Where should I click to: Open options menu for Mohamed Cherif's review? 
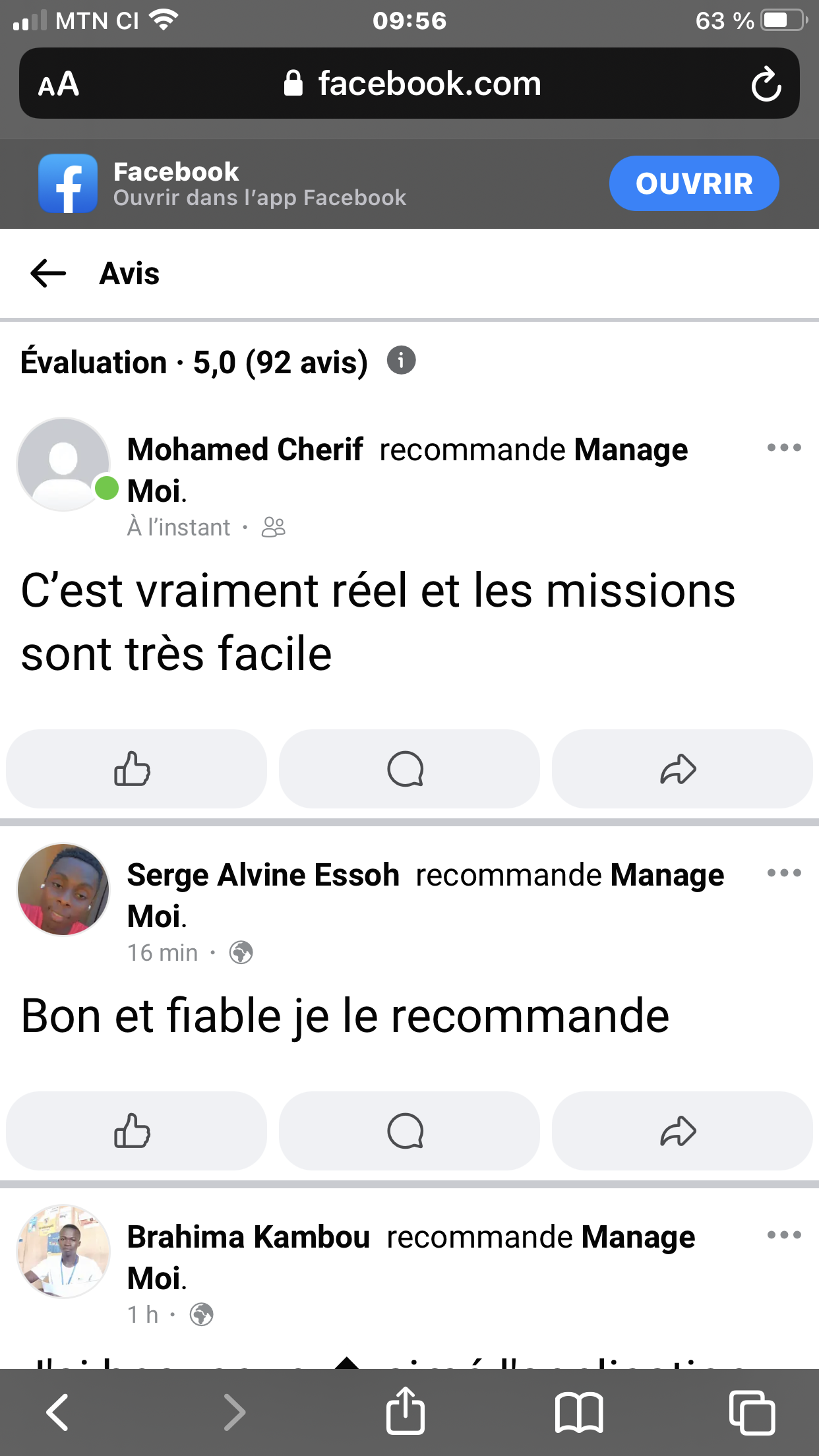pos(784,448)
